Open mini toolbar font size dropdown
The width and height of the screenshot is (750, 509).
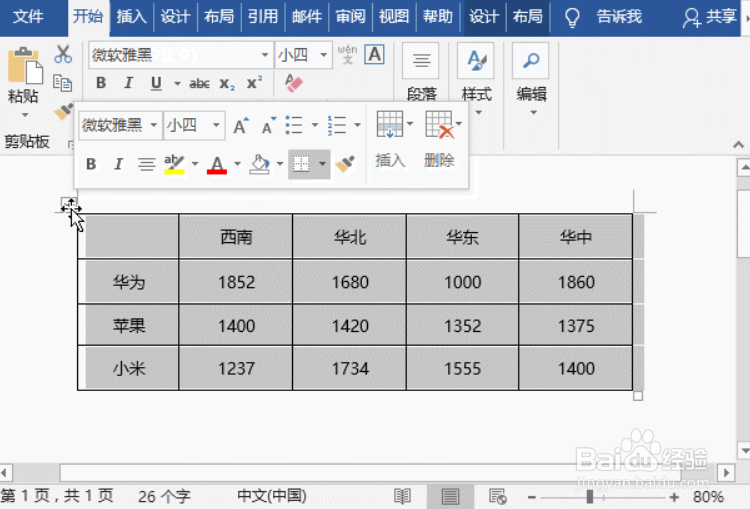[x=216, y=125]
